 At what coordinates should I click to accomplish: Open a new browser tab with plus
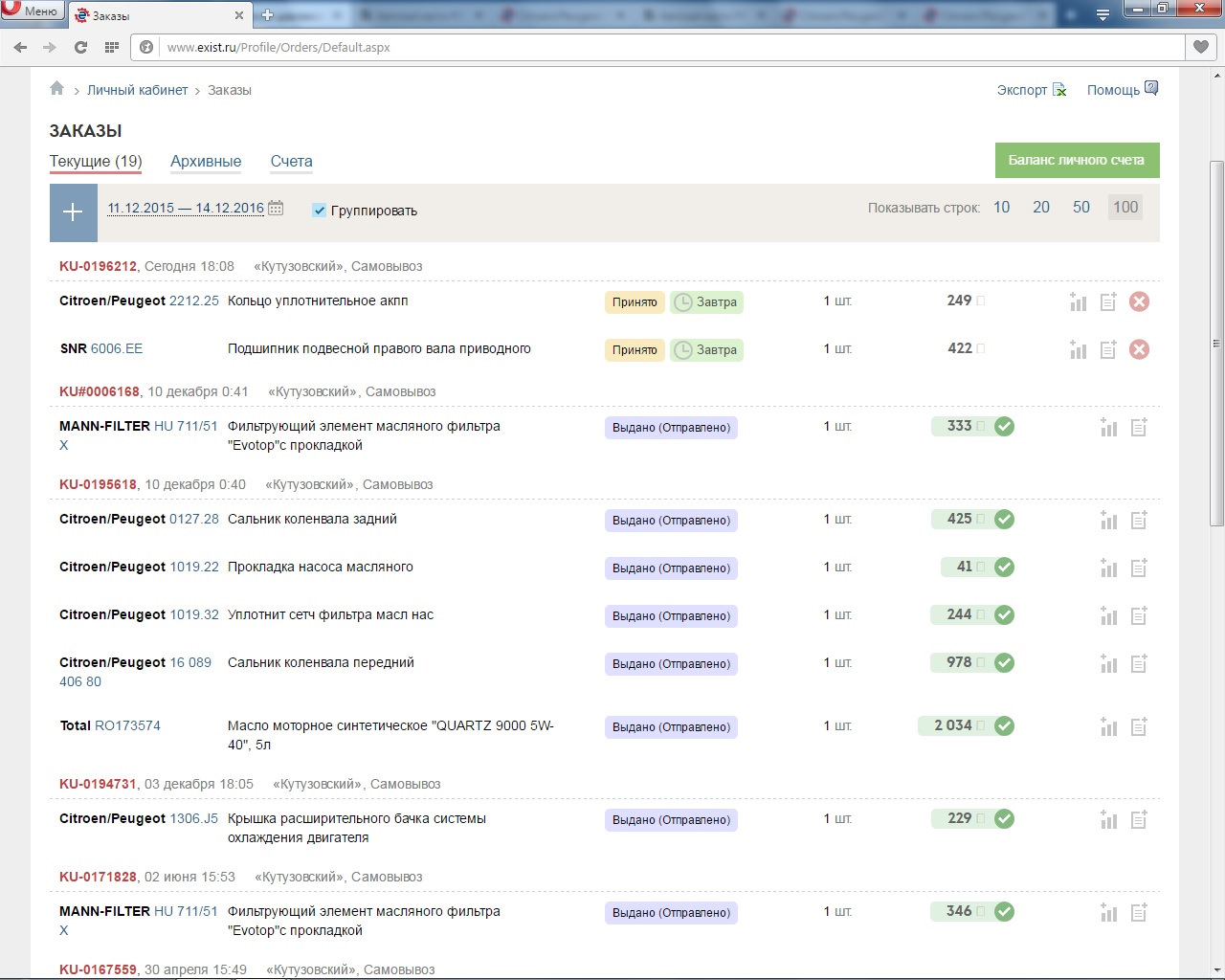pos(267,15)
